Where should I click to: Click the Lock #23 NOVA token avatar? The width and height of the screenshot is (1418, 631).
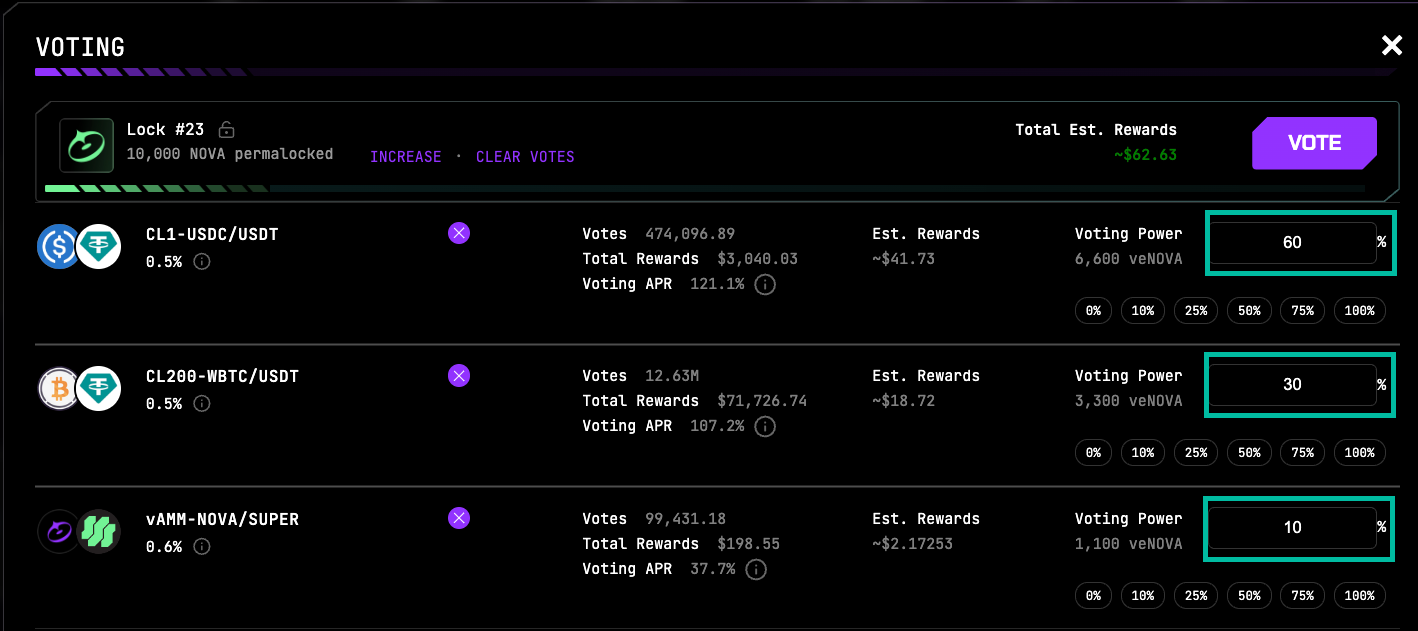pos(85,145)
